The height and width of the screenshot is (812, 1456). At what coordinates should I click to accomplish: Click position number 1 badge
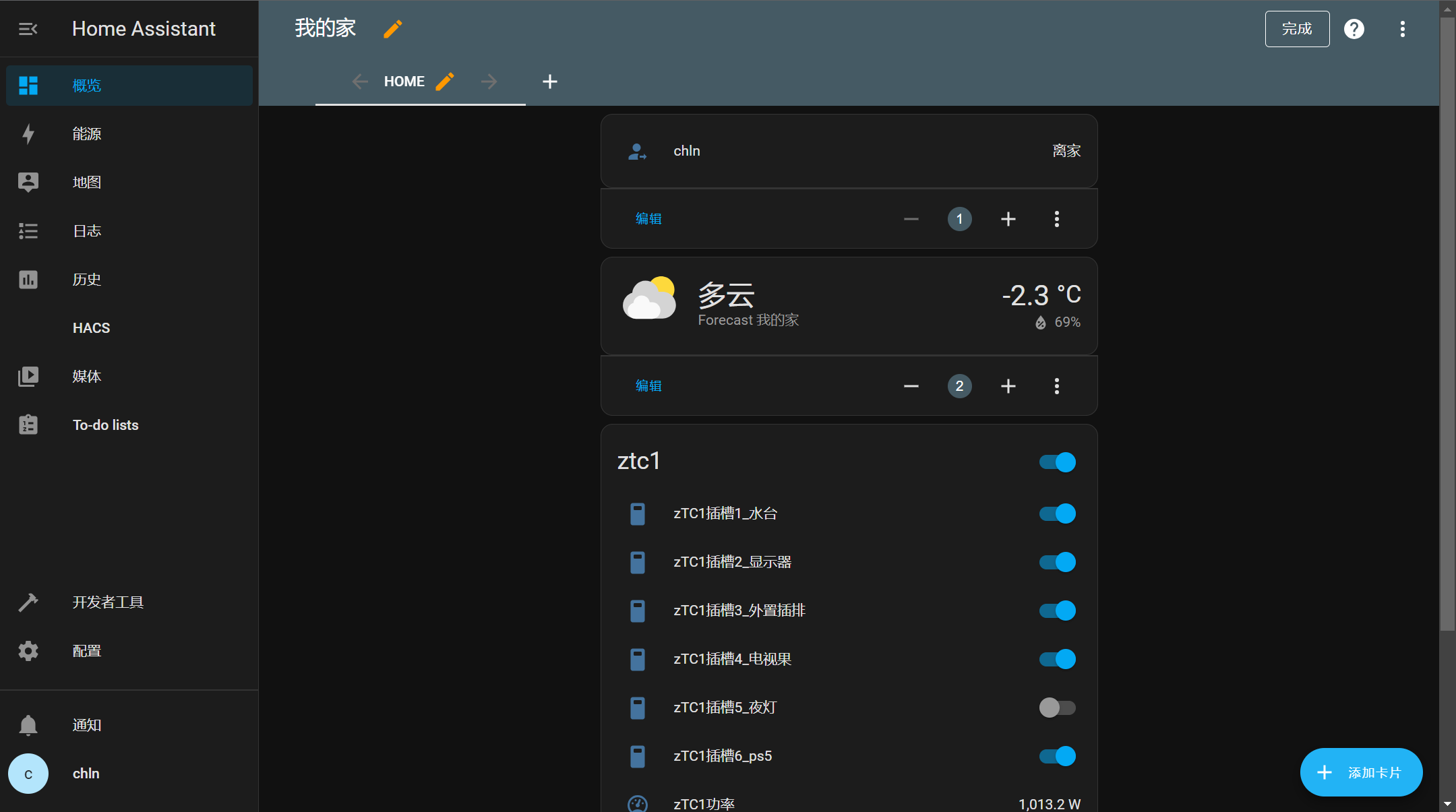click(x=960, y=219)
